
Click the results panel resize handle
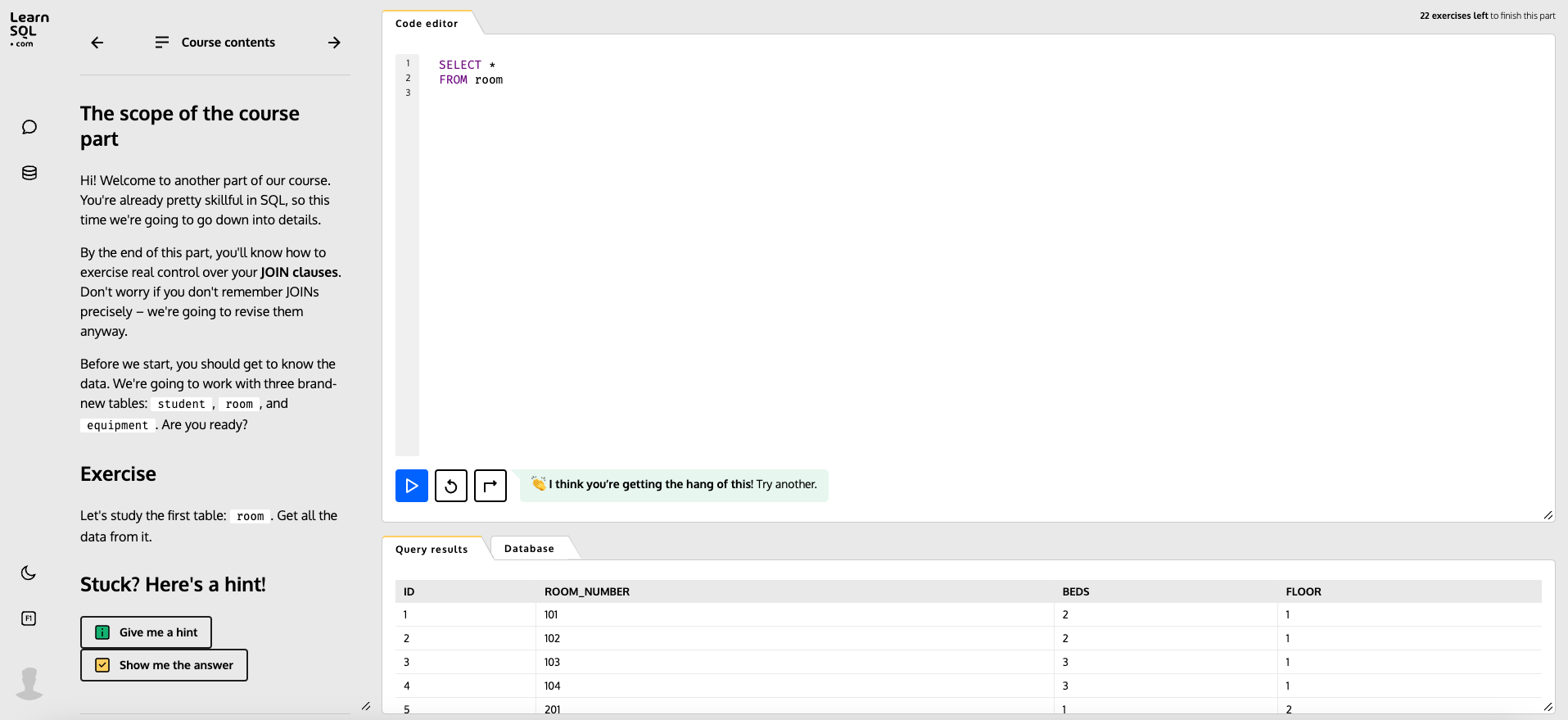click(x=1548, y=707)
